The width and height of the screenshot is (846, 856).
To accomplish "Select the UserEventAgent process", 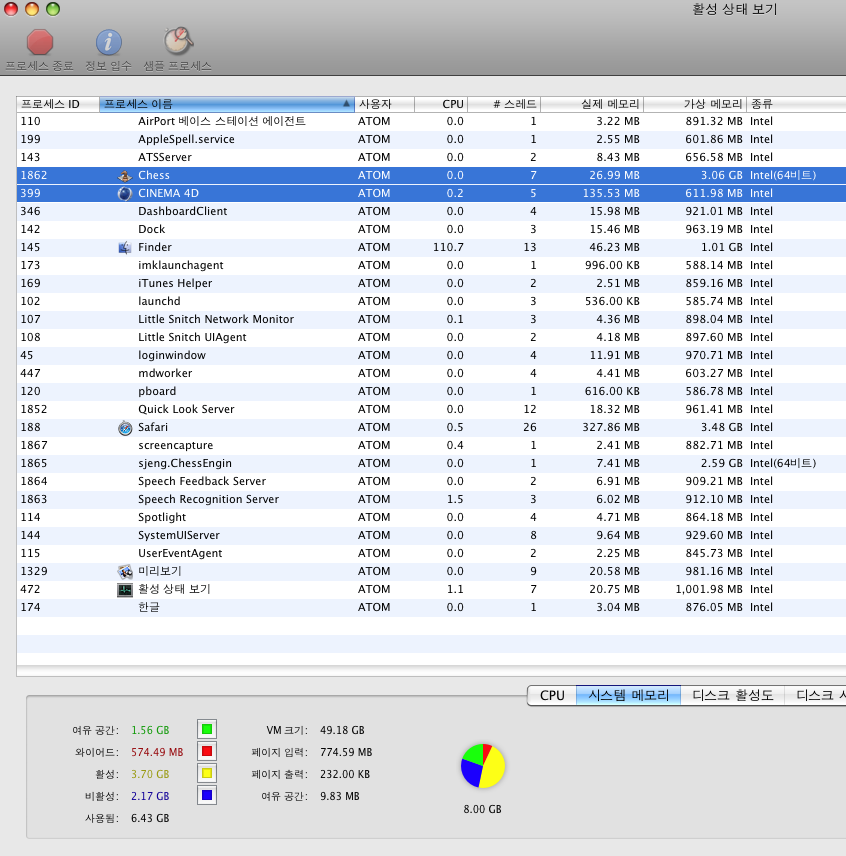I will coord(431,554).
